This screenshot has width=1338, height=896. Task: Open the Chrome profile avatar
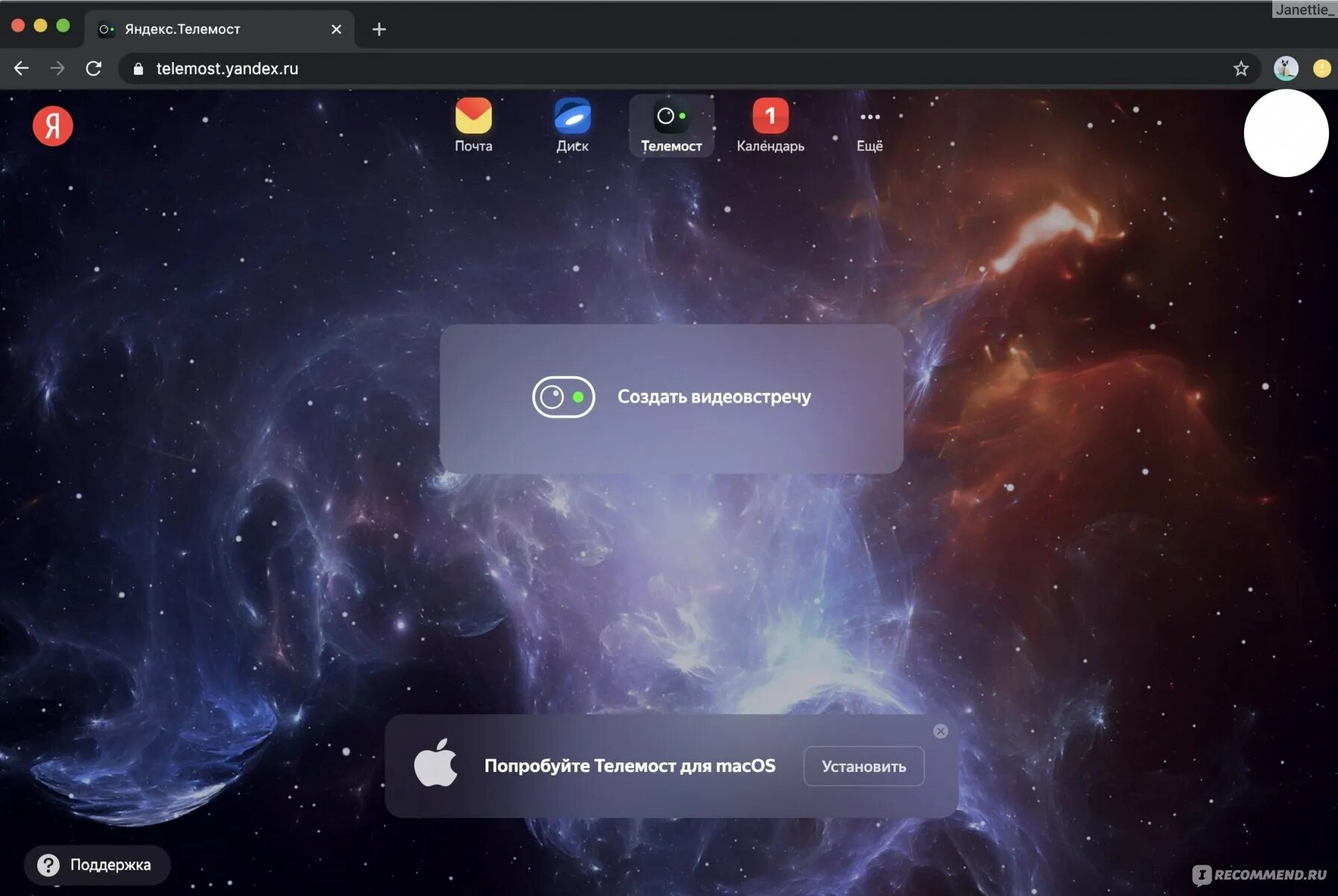coord(1286,69)
